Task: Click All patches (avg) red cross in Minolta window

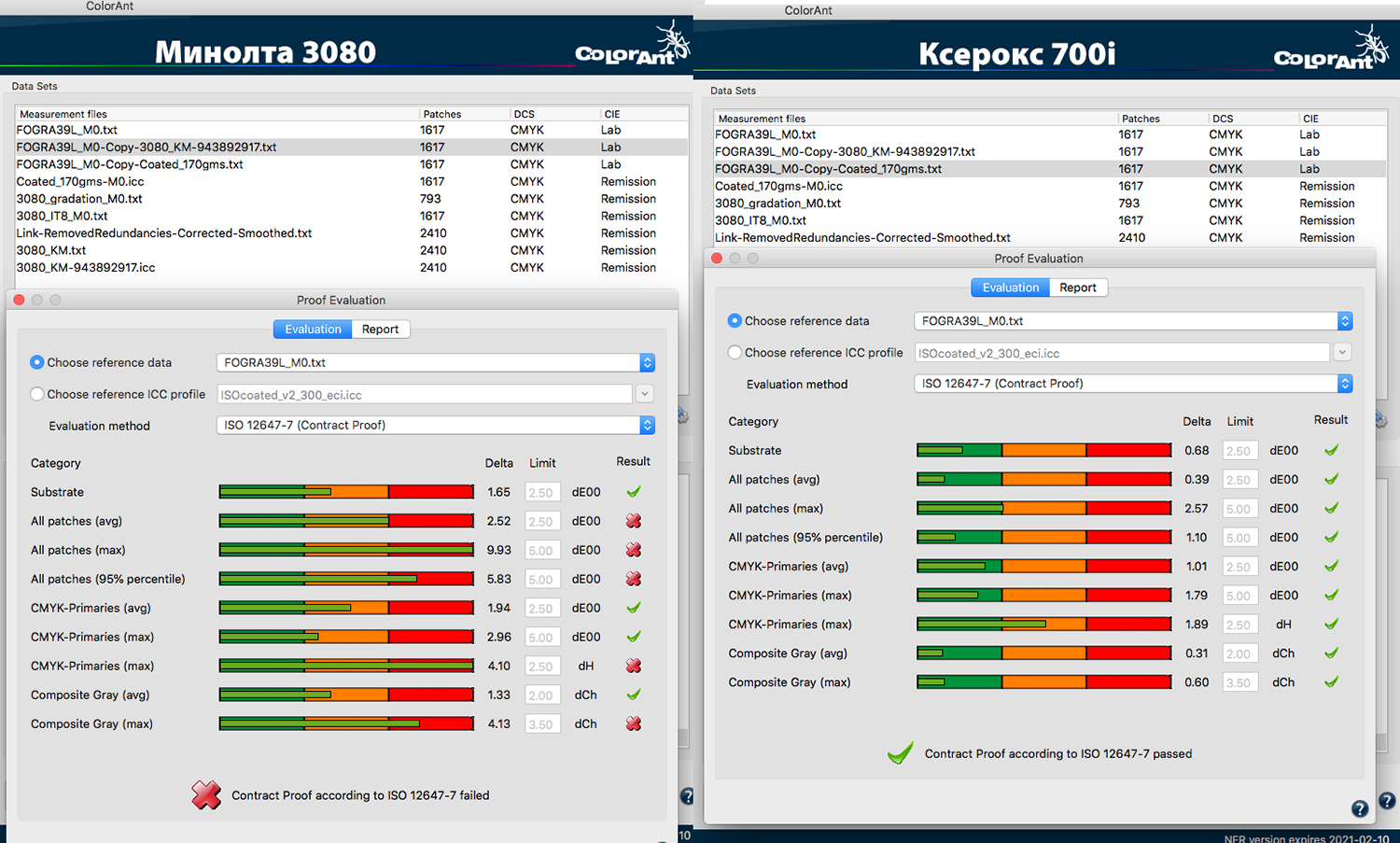Action: (x=634, y=521)
